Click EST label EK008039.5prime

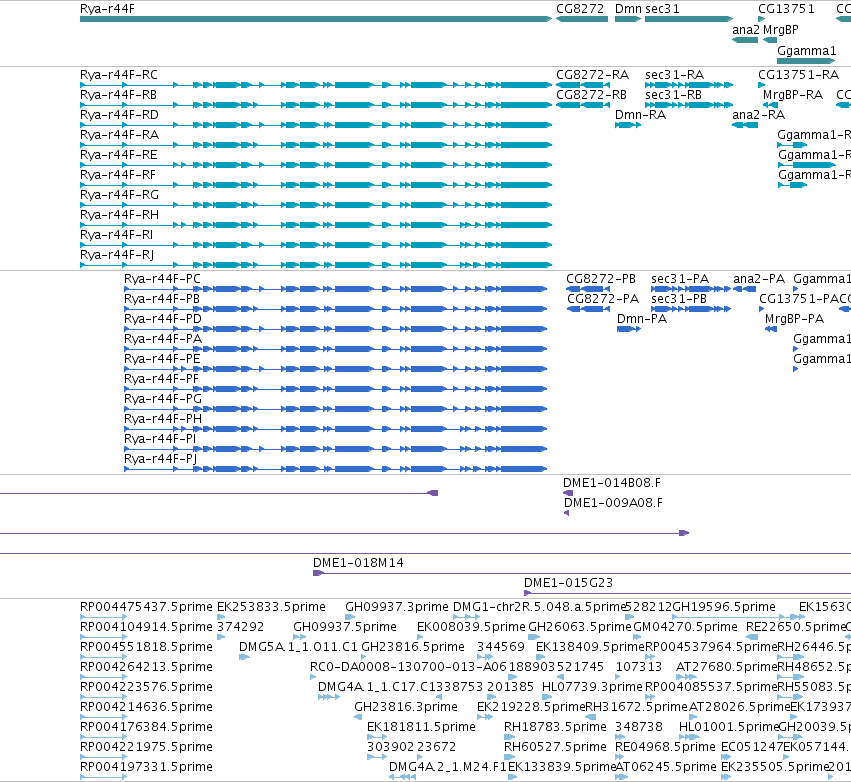tap(471, 627)
